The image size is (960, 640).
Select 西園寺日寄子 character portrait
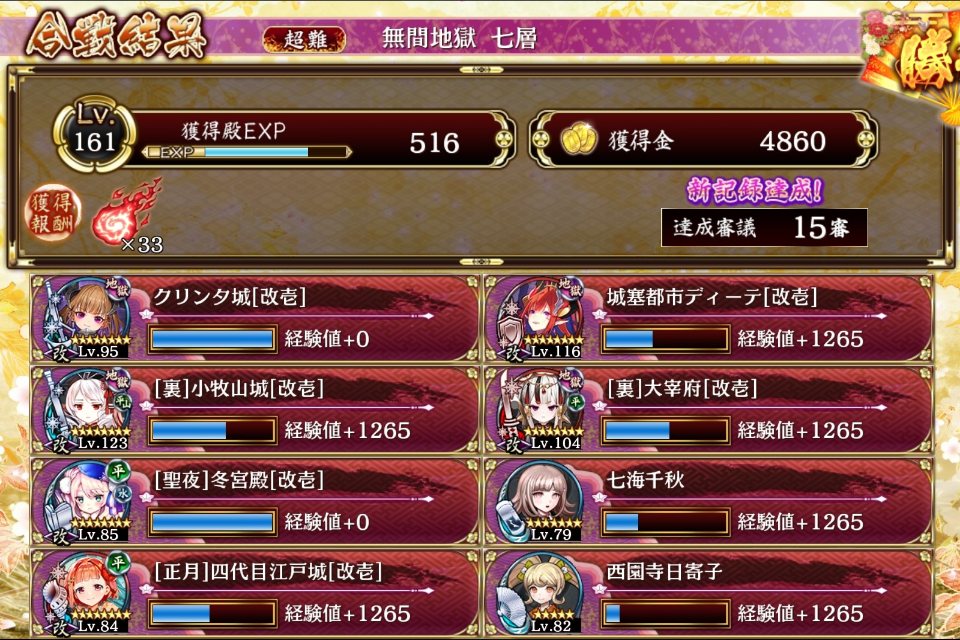539,593
